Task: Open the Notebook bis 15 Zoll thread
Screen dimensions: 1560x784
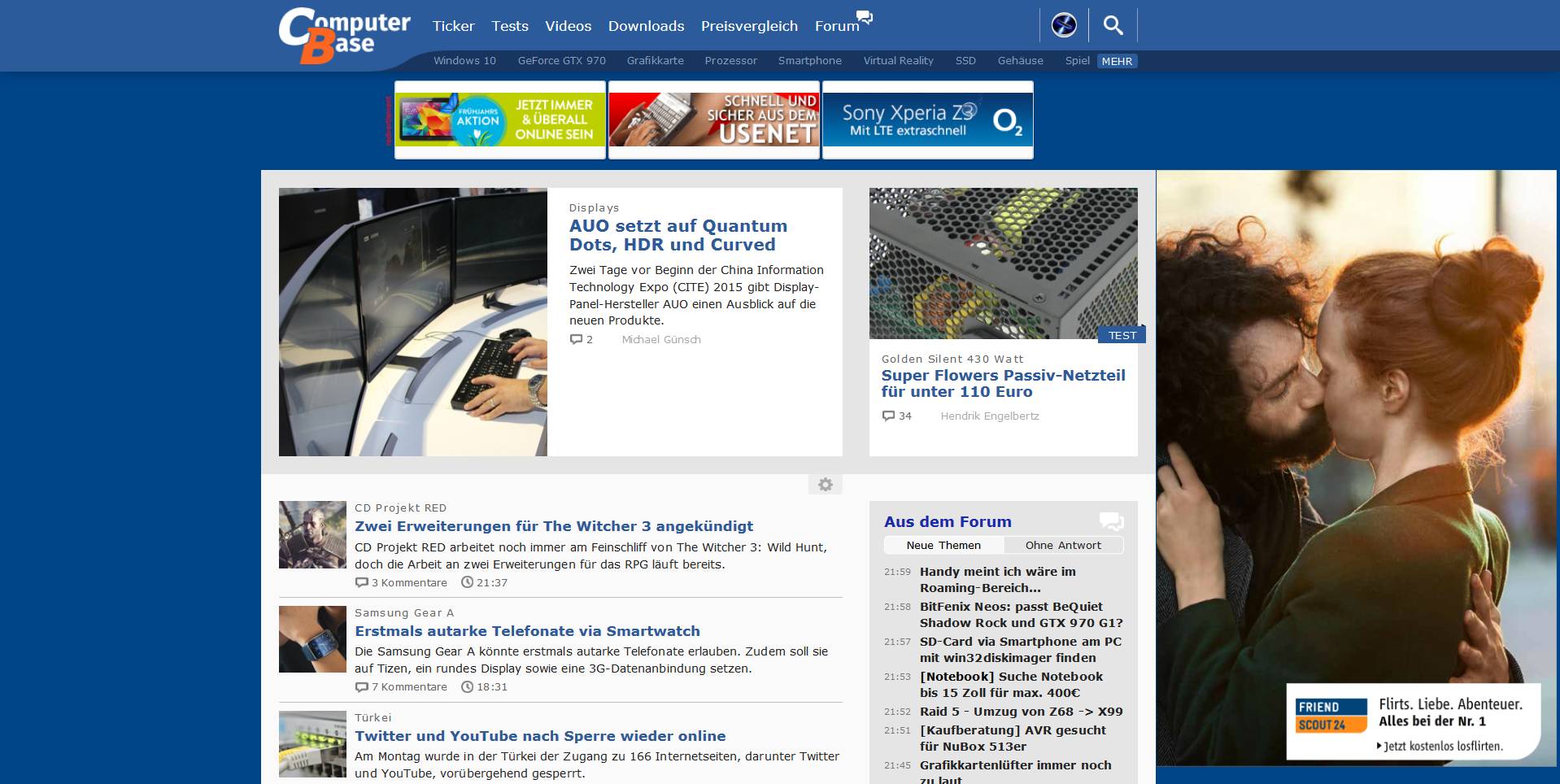Action: [x=1011, y=685]
